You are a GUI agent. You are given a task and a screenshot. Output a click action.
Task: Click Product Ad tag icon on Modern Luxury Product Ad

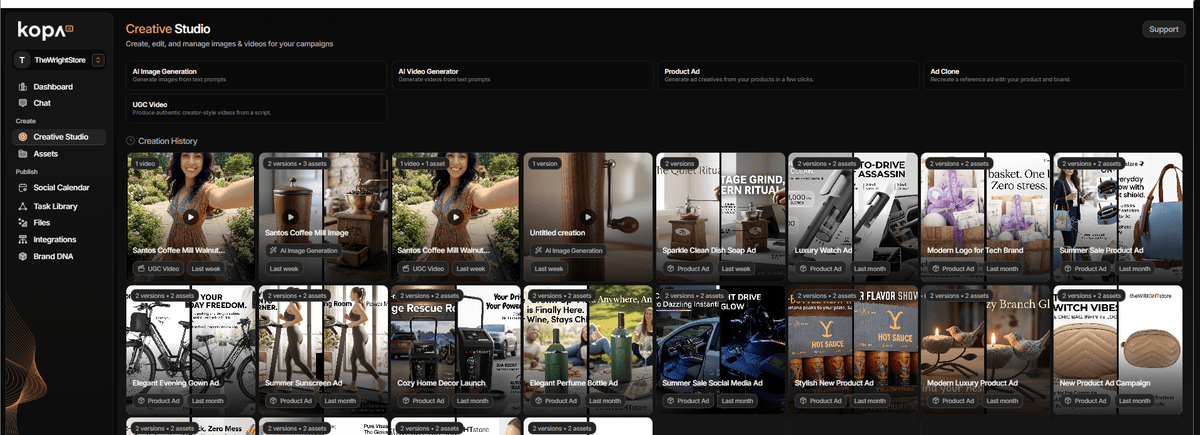pos(935,401)
